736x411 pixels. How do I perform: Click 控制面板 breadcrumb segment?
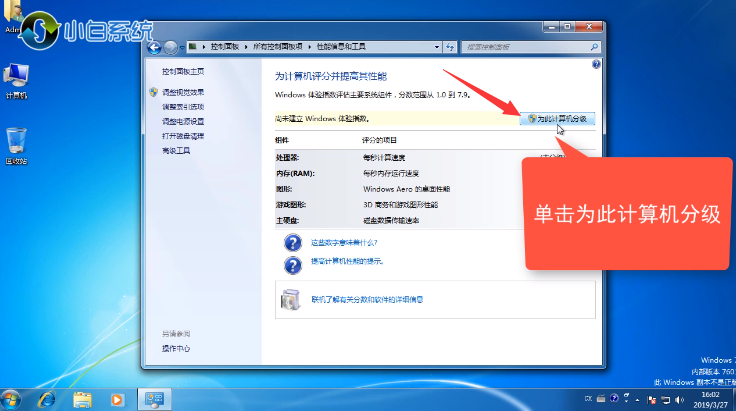click(x=224, y=47)
